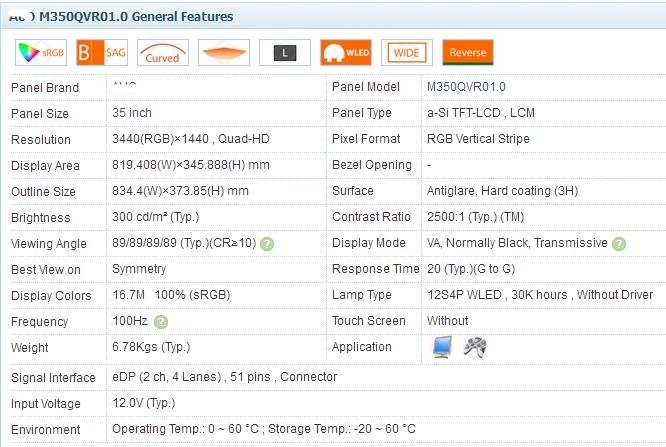This screenshot has height=447, width=666.
Task: Click the desktop monitor application icon
Action: [x=442, y=347]
